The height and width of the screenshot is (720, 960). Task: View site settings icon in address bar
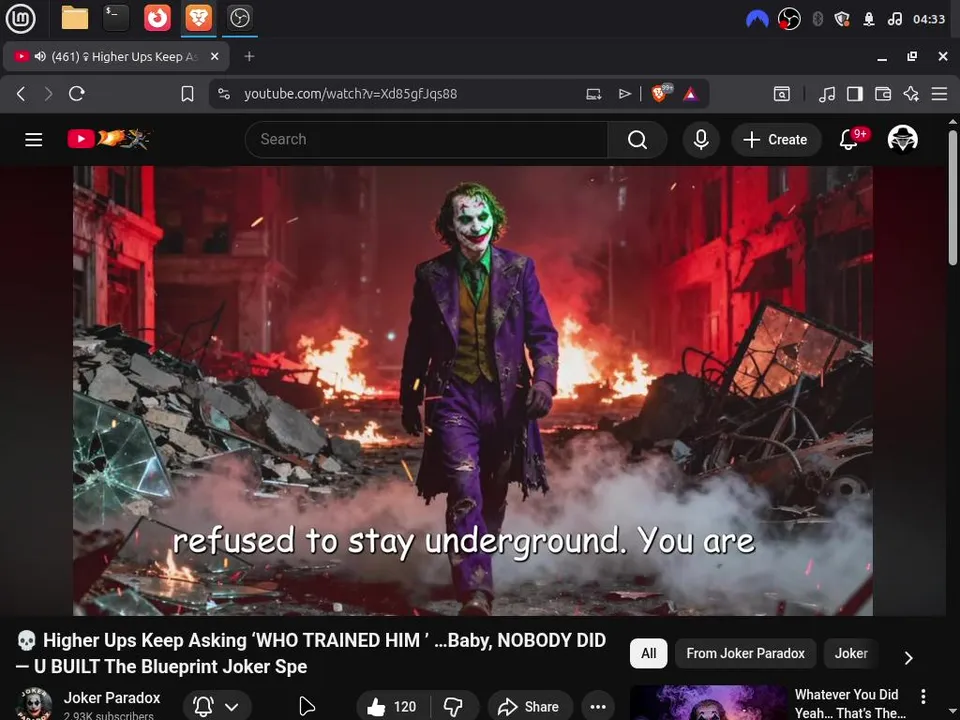click(x=224, y=94)
